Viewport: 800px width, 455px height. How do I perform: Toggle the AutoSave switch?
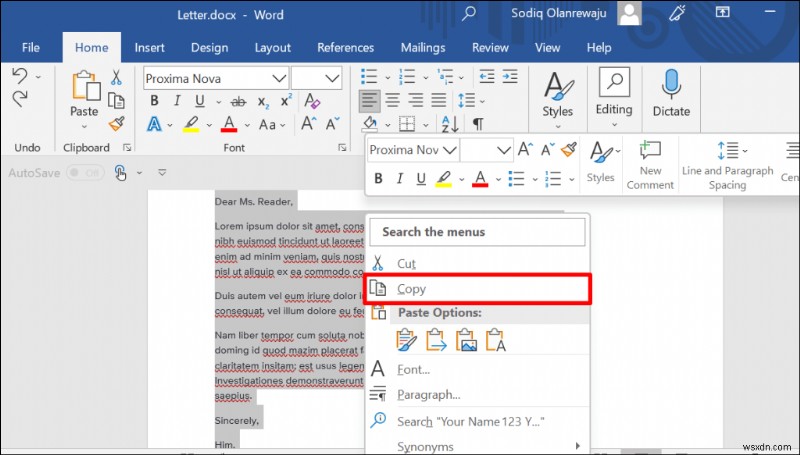[x=86, y=173]
